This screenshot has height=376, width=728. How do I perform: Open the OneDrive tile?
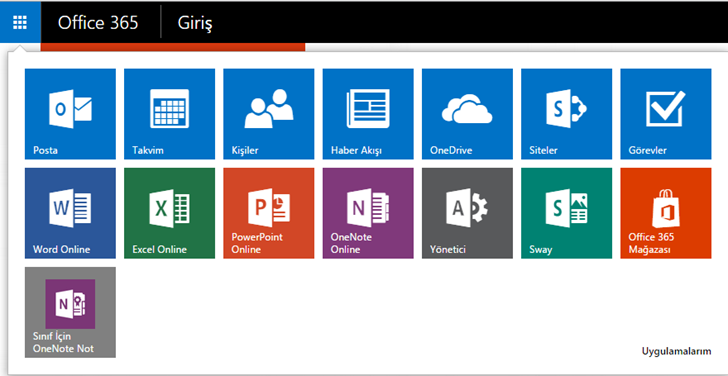click(x=468, y=114)
